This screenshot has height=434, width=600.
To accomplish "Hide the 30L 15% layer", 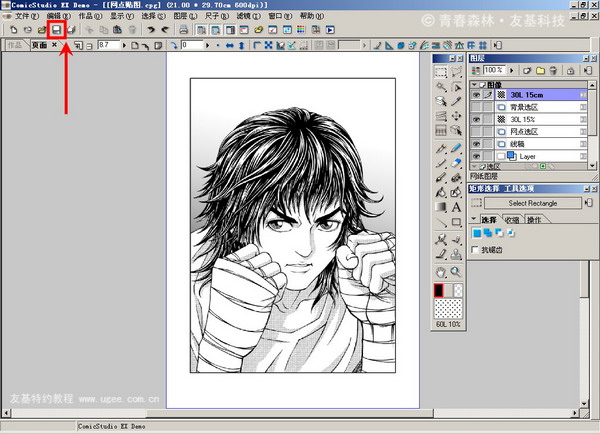I will pos(476,119).
